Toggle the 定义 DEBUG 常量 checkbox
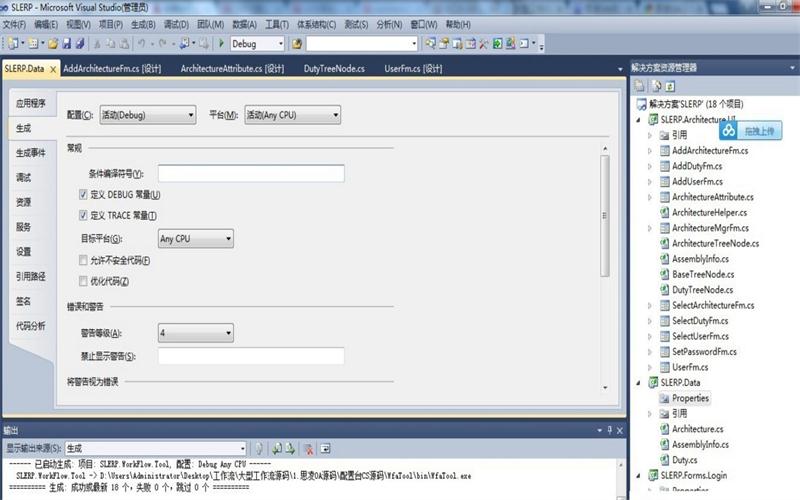The image size is (800, 500). (x=83, y=194)
